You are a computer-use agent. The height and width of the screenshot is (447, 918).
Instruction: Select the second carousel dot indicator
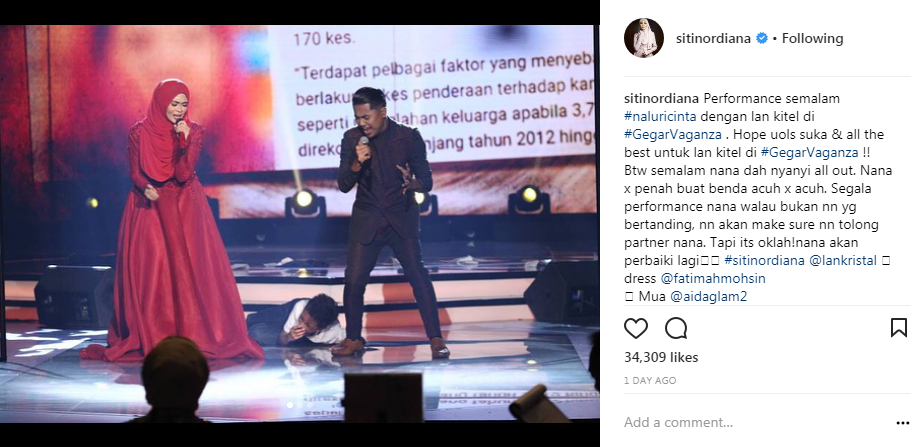[x=300, y=404]
